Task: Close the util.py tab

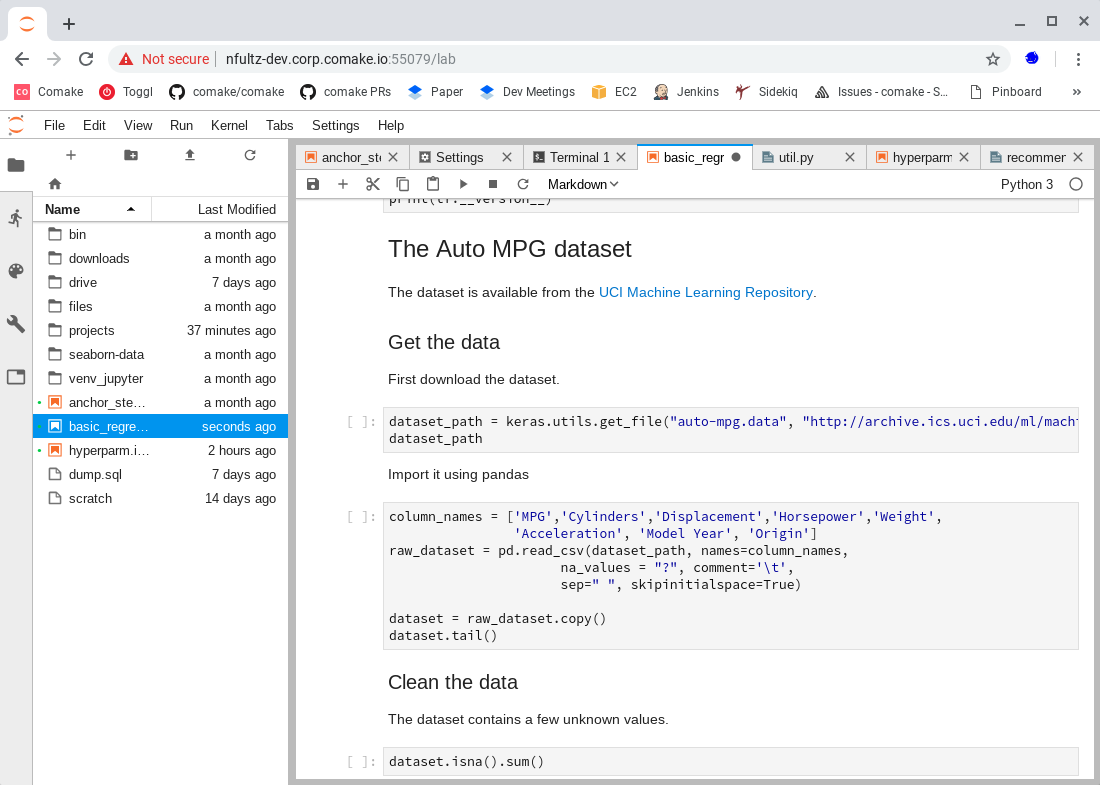Action: coord(850,157)
